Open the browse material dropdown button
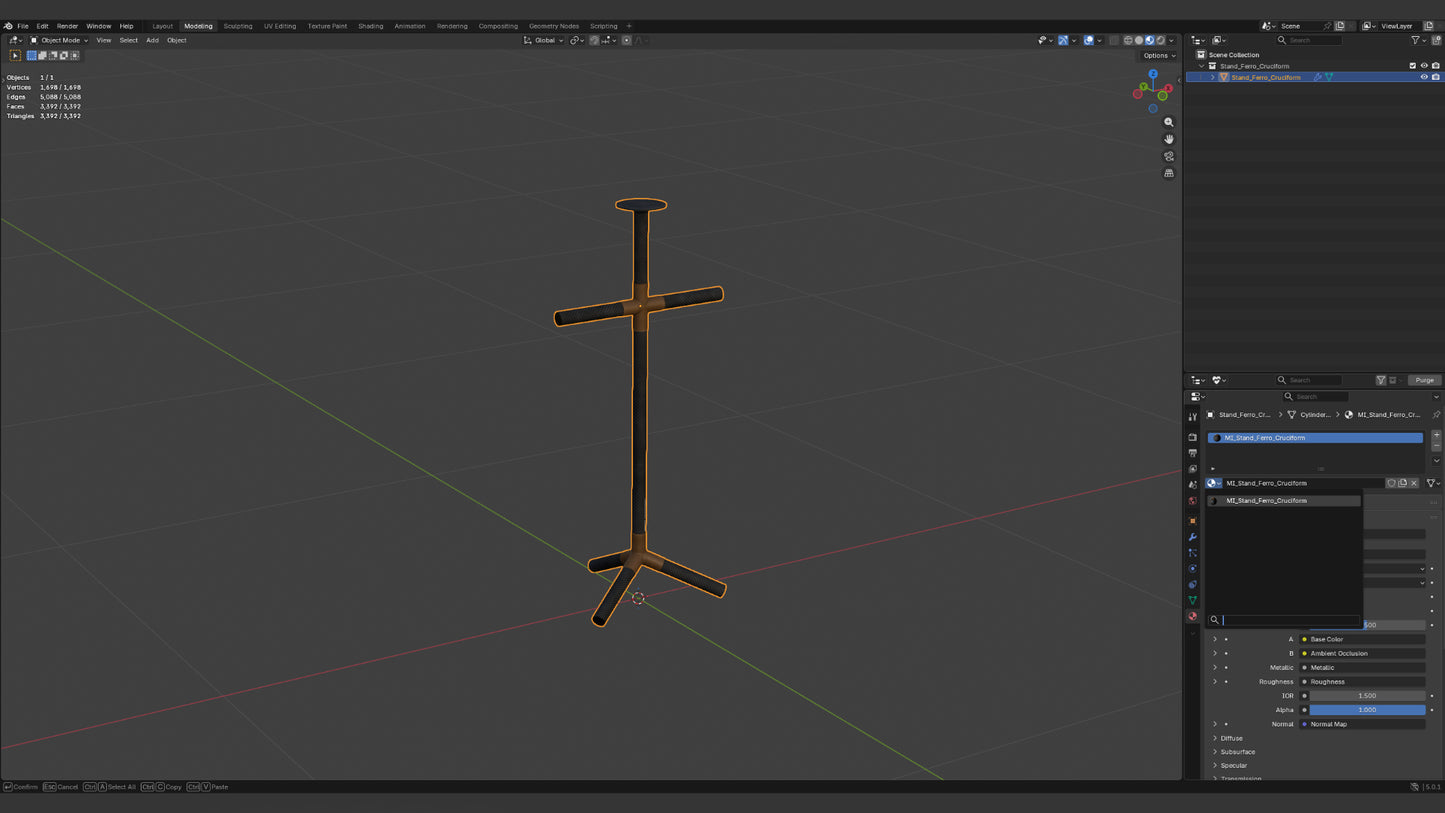This screenshot has width=1445, height=813. coord(1214,483)
